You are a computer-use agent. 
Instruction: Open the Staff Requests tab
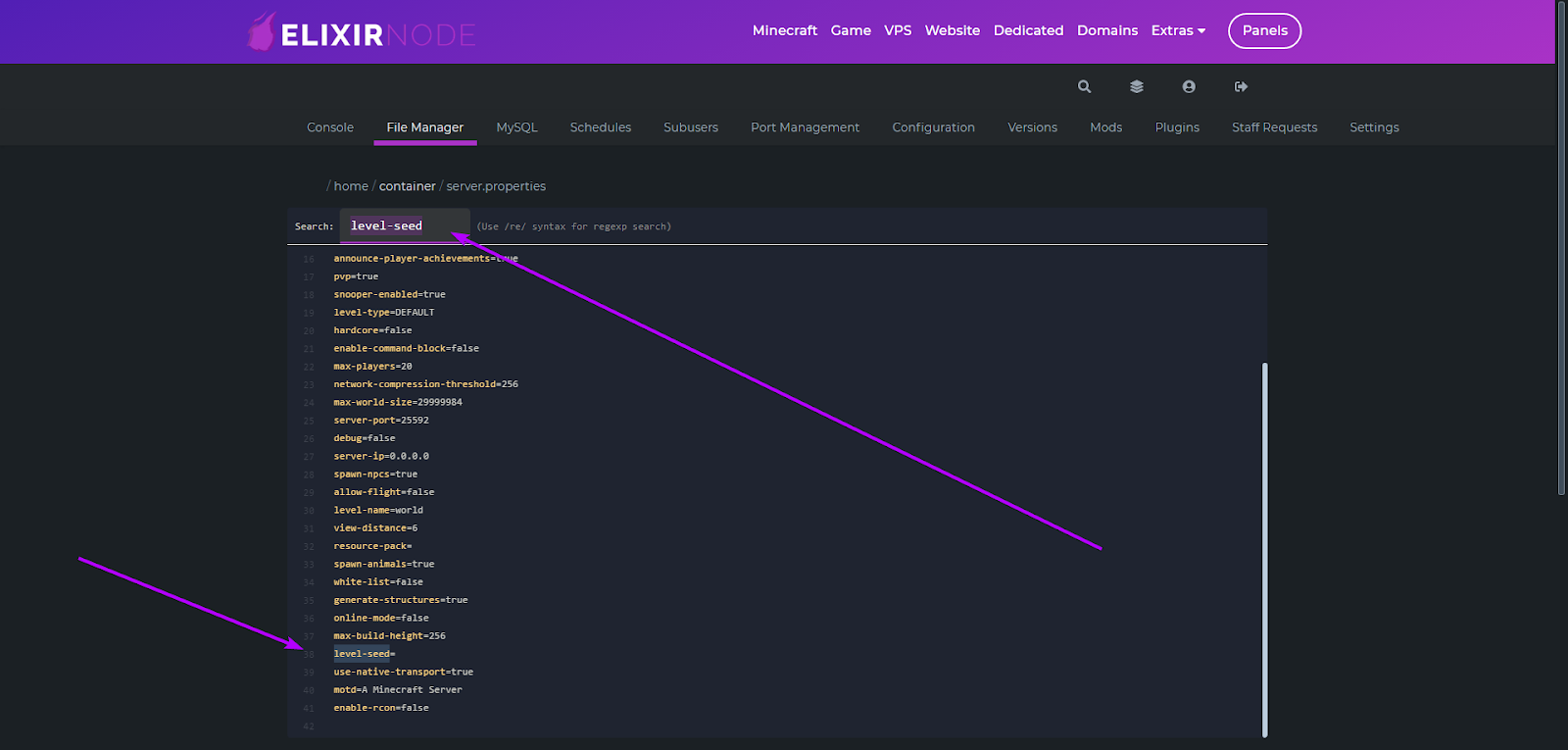1275,127
